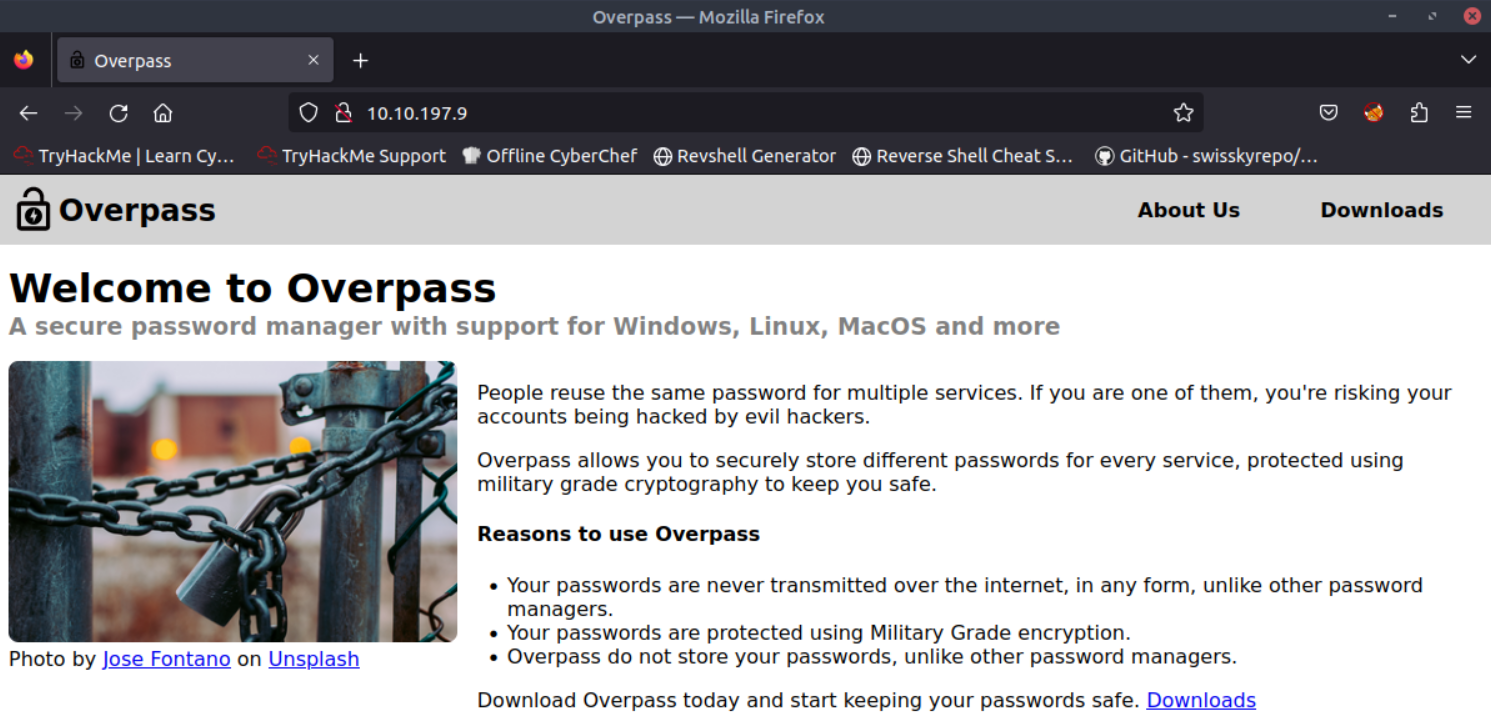Open the Revshell Generator bookmark
The width and height of the screenshot is (1491, 725).
[x=744, y=156]
